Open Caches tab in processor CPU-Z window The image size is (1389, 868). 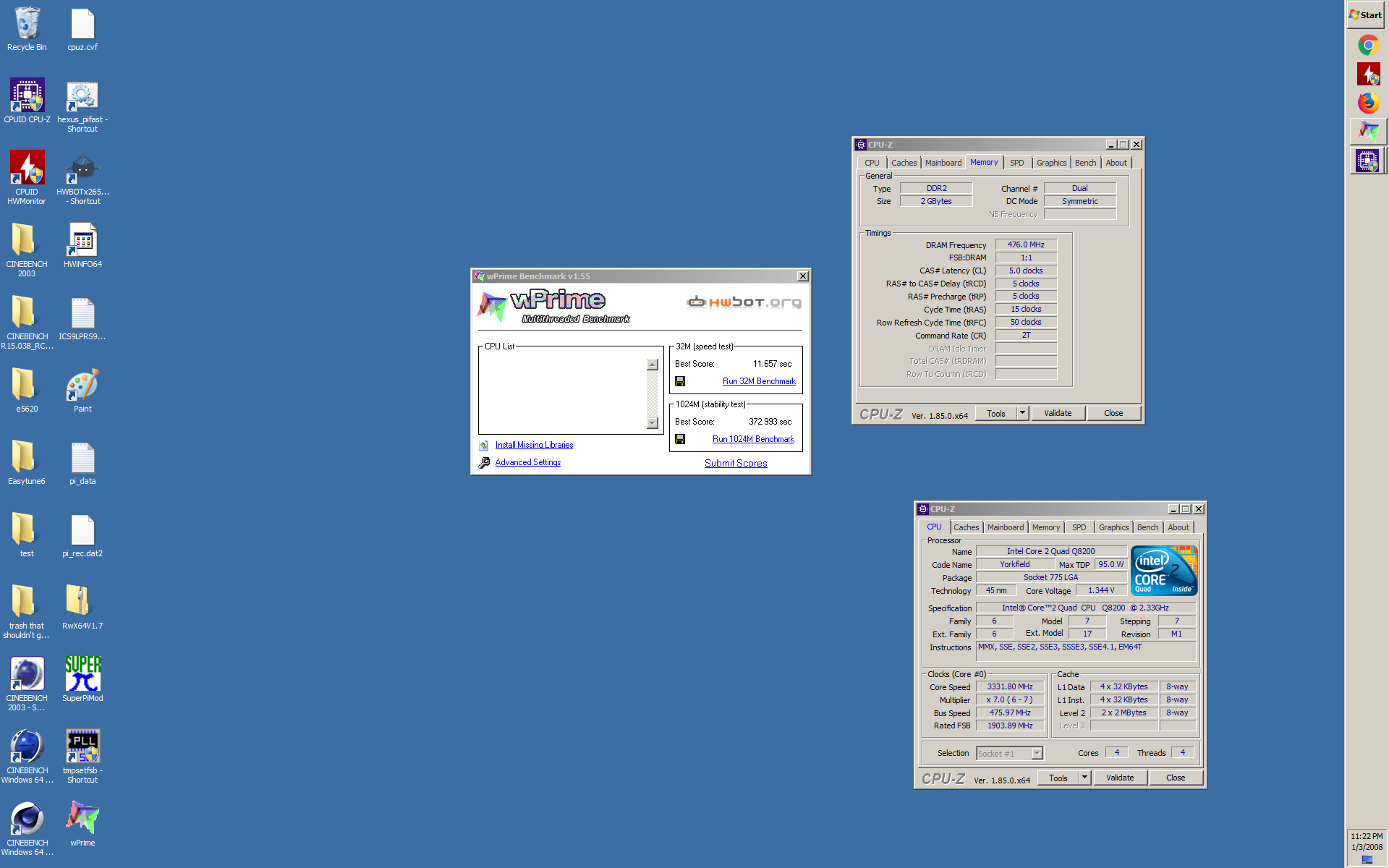(966, 527)
